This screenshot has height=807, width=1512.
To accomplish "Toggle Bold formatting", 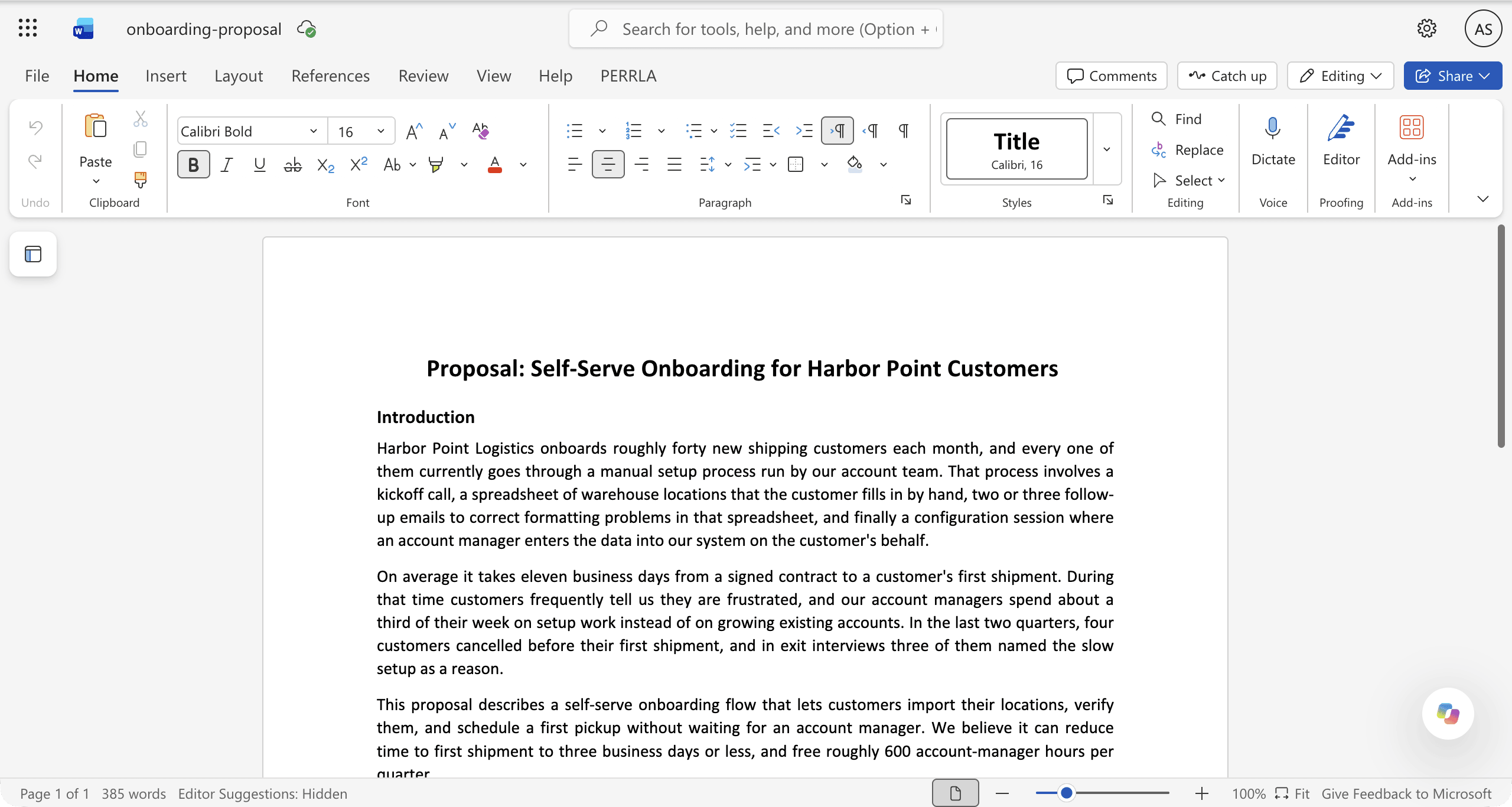I will (193, 165).
